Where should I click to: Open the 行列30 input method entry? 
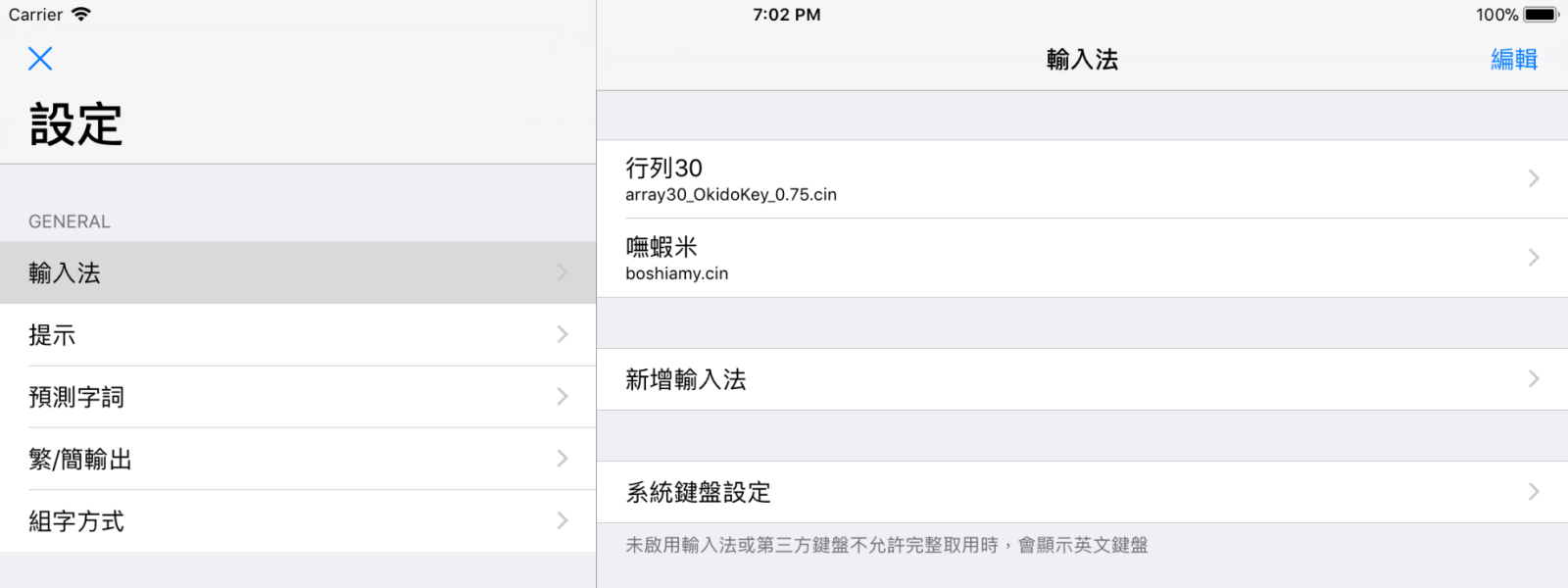(1082, 179)
